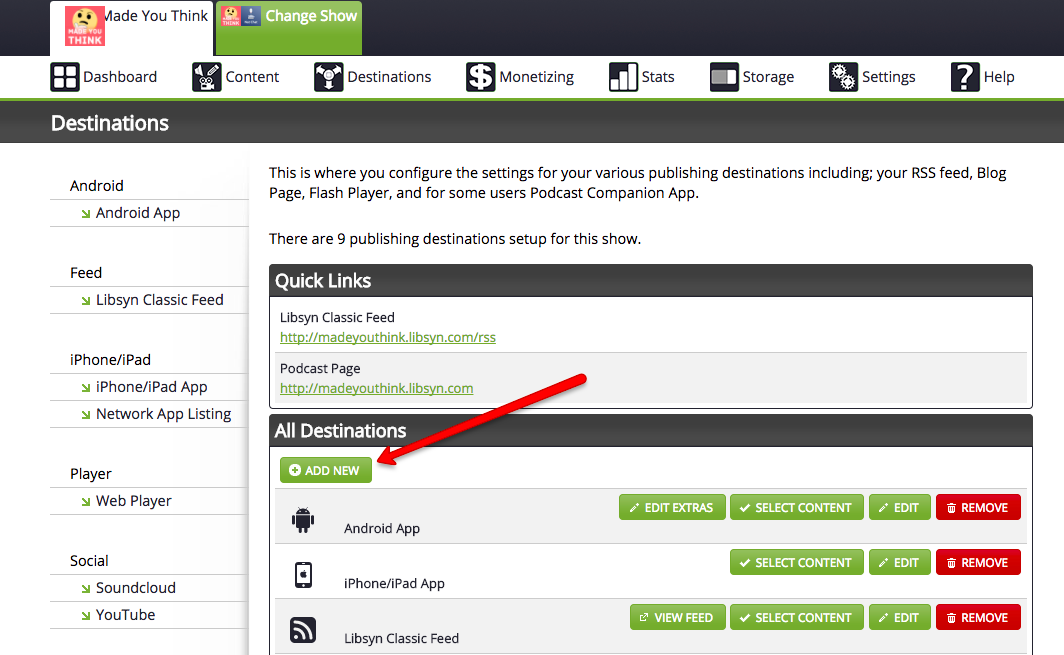
Task: Click REMOVE for iPhone/iPad App
Action: tap(978, 563)
